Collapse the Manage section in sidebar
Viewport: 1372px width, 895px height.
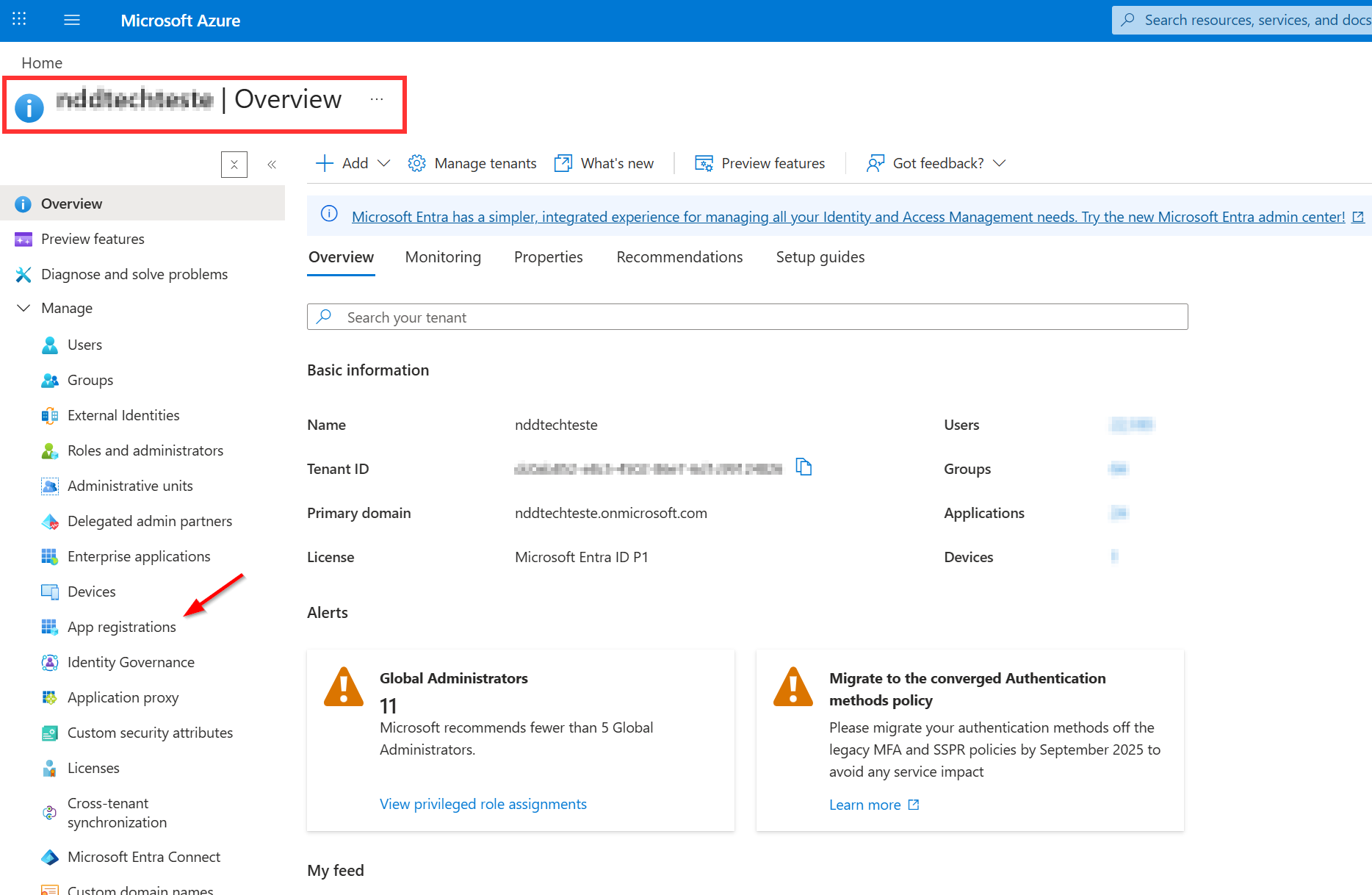pyautogui.click(x=24, y=308)
